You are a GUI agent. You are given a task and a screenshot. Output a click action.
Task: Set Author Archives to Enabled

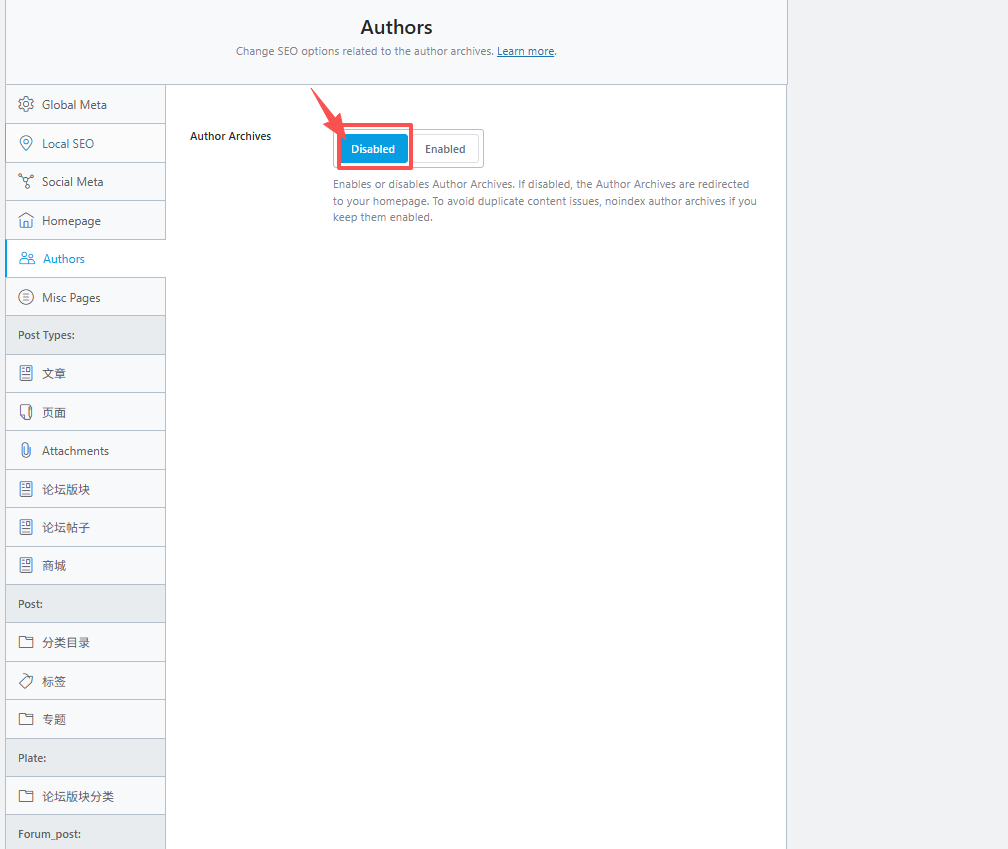(445, 149)
